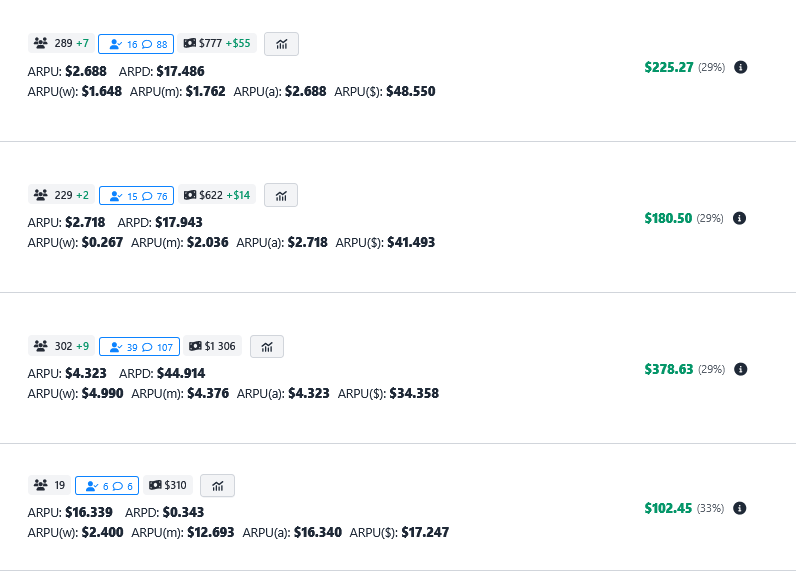Image resolution: width=796 pixels, height=572 pixels.
Task: Open chart icon in row with $1 306
Action: (x=267, y=346)
